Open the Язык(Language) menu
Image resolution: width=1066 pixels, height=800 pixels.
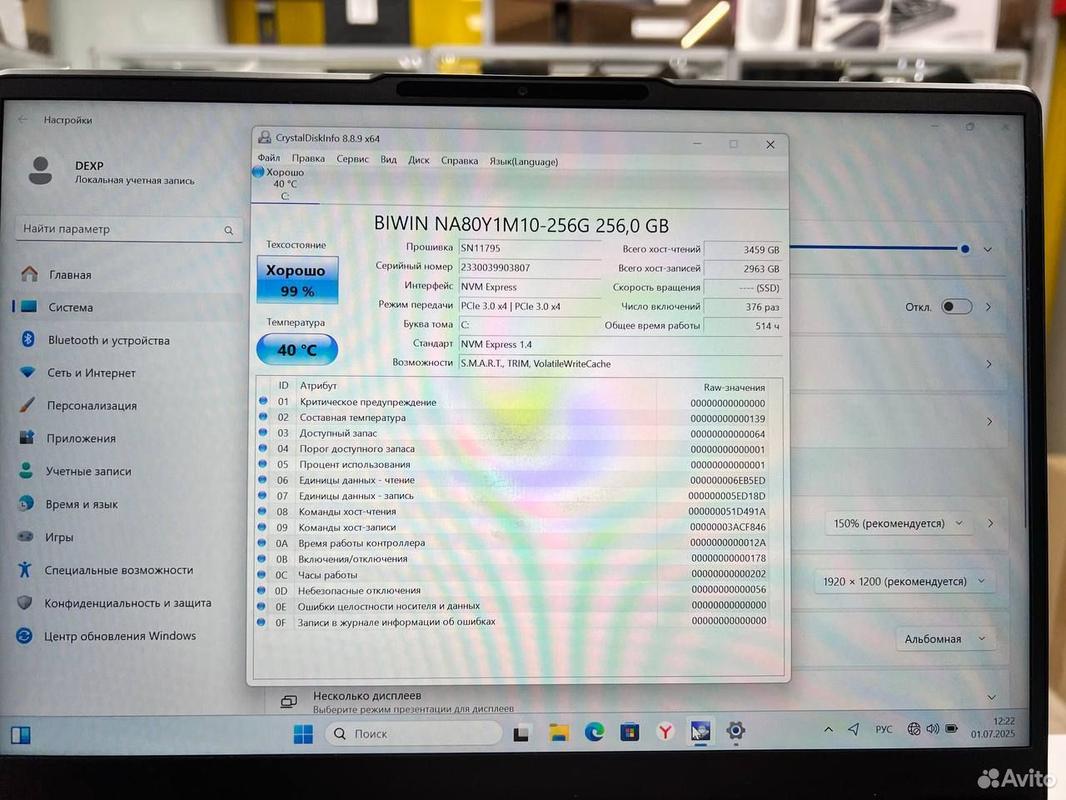tap(523, 162)
